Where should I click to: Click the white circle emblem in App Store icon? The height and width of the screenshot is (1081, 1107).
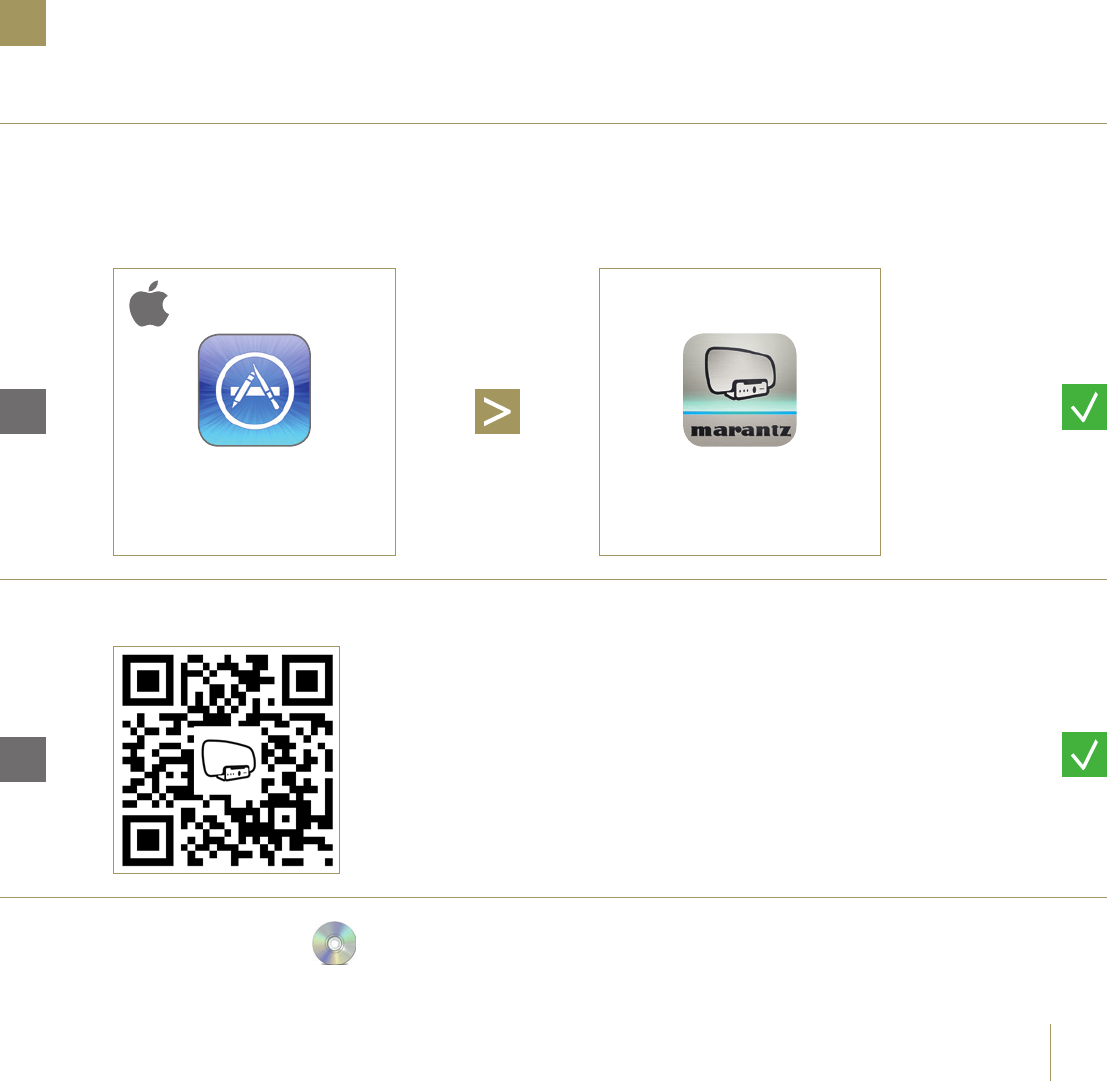click(254, 390)
